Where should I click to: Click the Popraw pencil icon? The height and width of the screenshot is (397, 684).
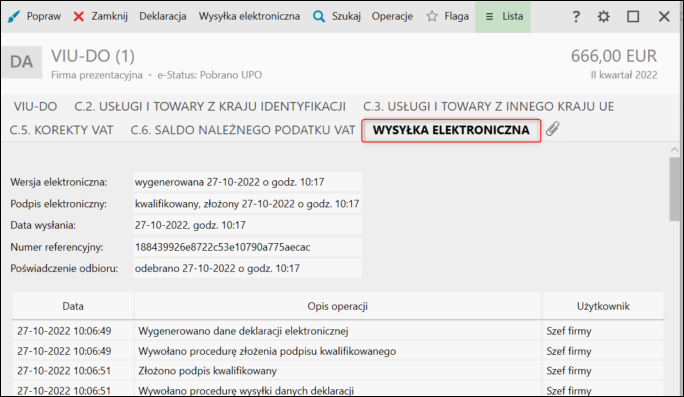pos(14,17)
